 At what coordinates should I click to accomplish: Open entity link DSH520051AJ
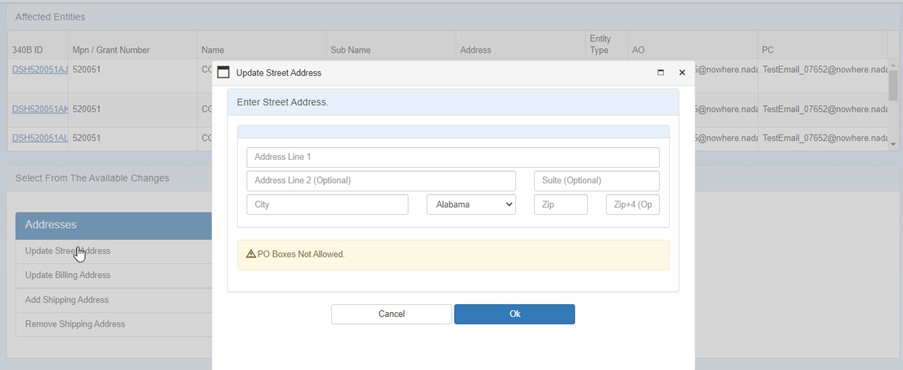pos(40,69)
